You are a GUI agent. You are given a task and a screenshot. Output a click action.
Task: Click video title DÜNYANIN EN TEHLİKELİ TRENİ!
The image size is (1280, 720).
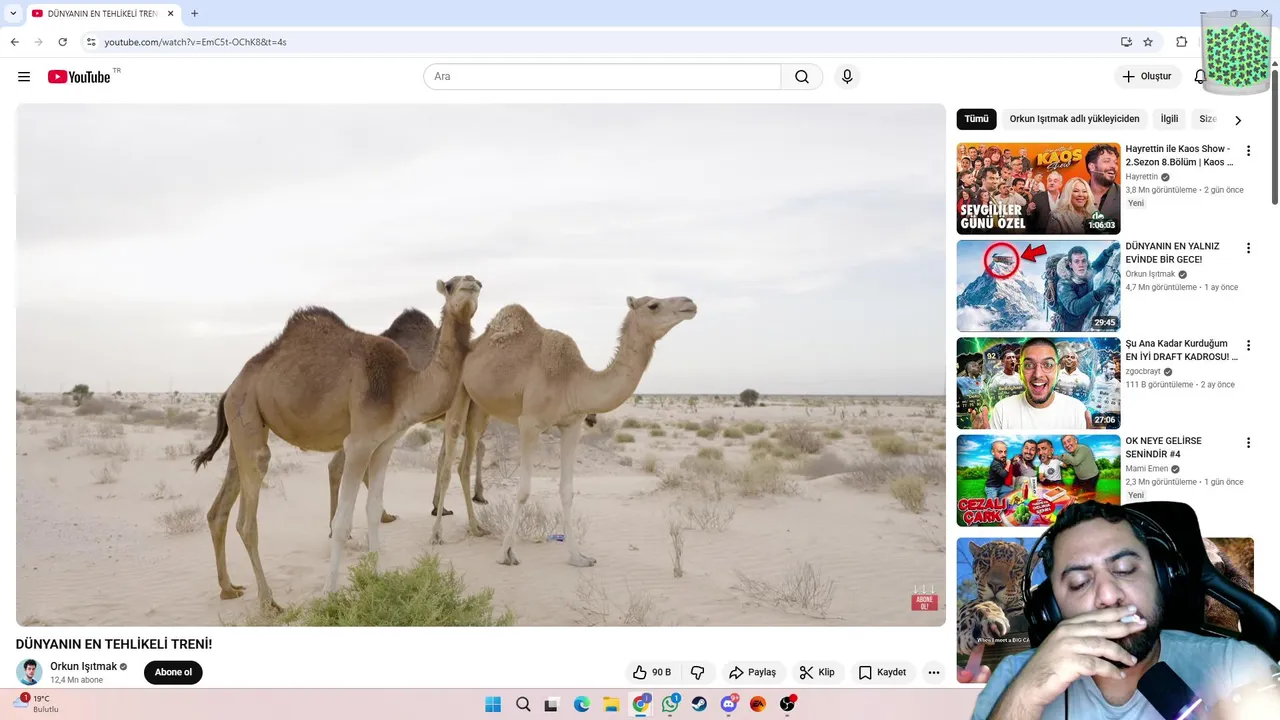pos(114,644)
